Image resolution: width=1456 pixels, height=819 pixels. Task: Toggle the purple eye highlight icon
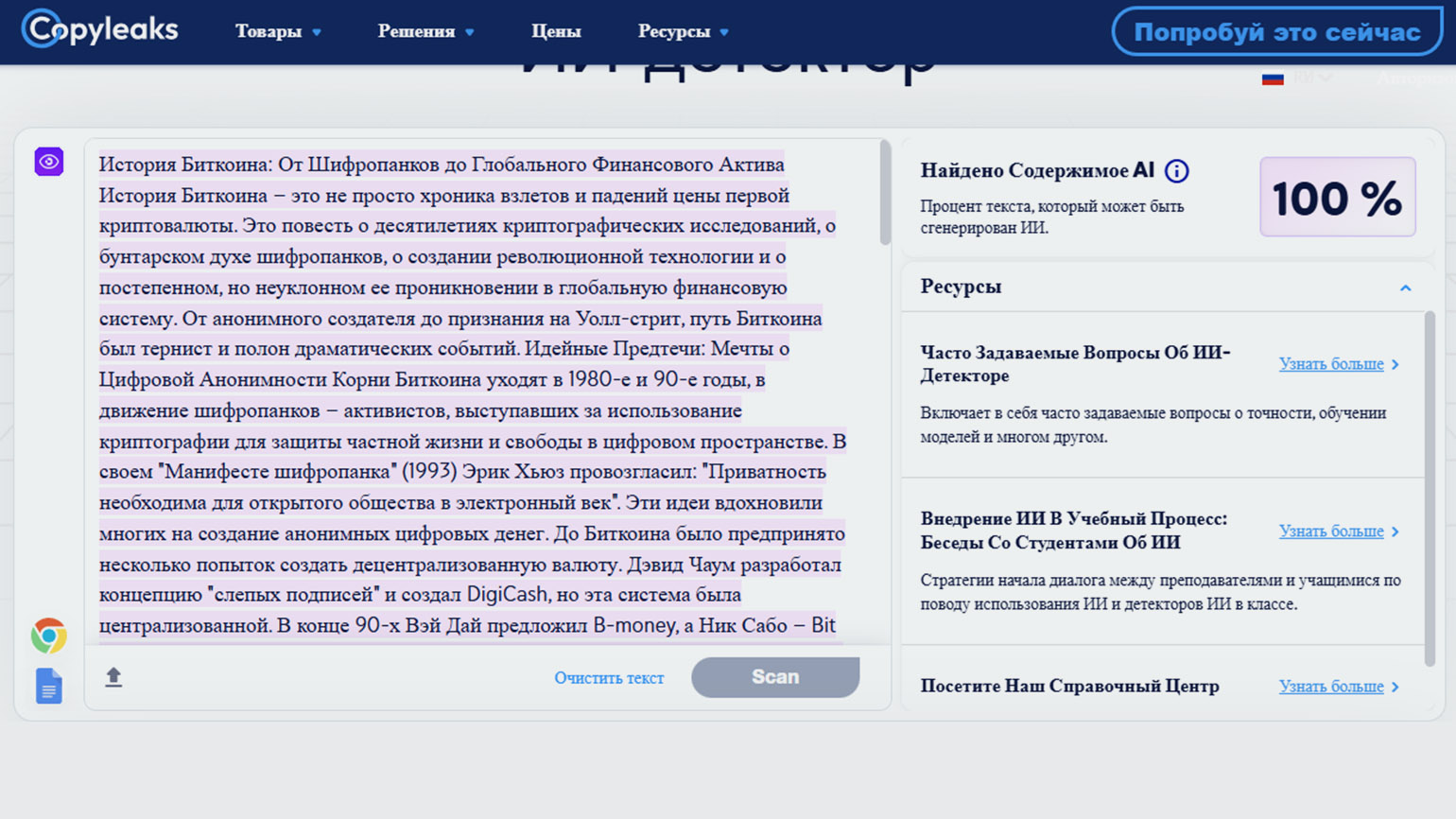[x=49, y=162]
